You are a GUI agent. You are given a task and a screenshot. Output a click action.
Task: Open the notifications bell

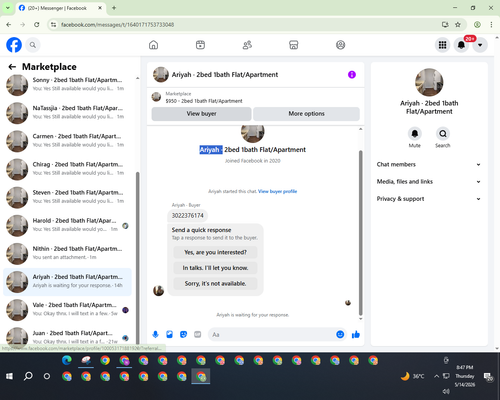pyautogui.click(x=461, y=45)
